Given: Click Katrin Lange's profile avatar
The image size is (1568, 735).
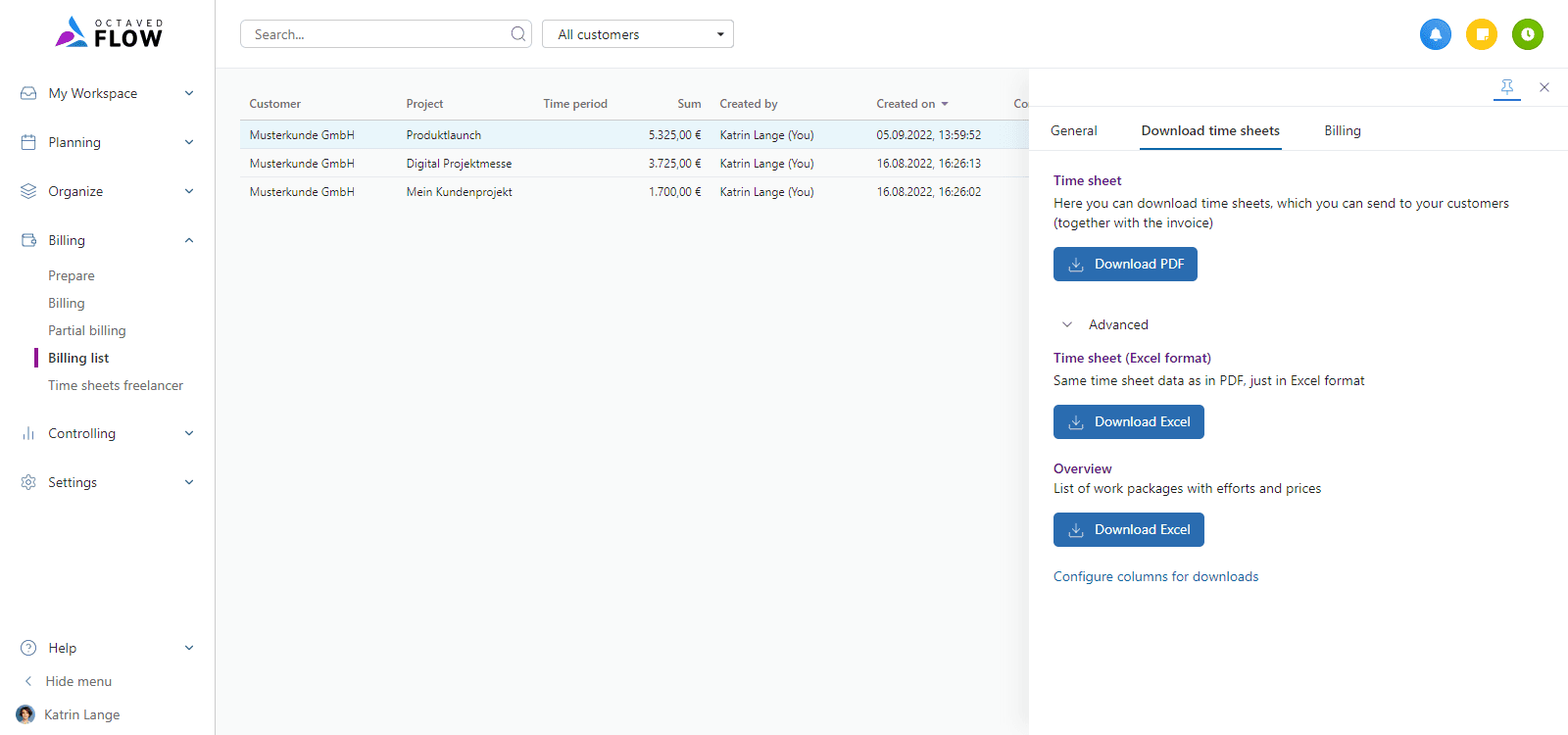Looking at the screenshot, I should coord(25,714).
